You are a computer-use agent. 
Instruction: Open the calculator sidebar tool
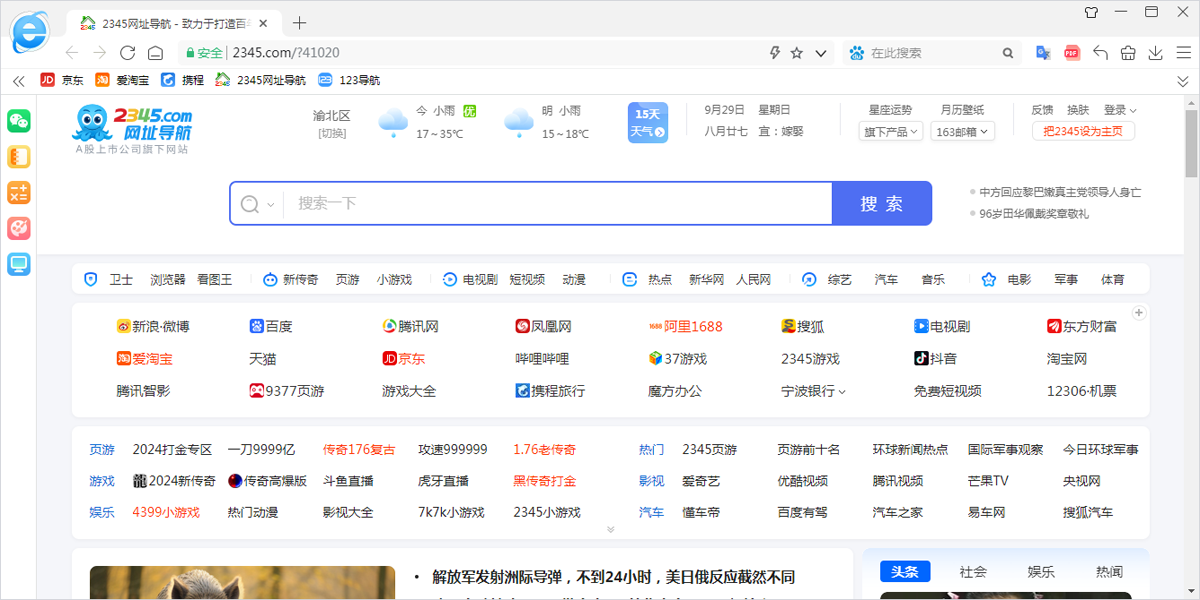[18, 192]
